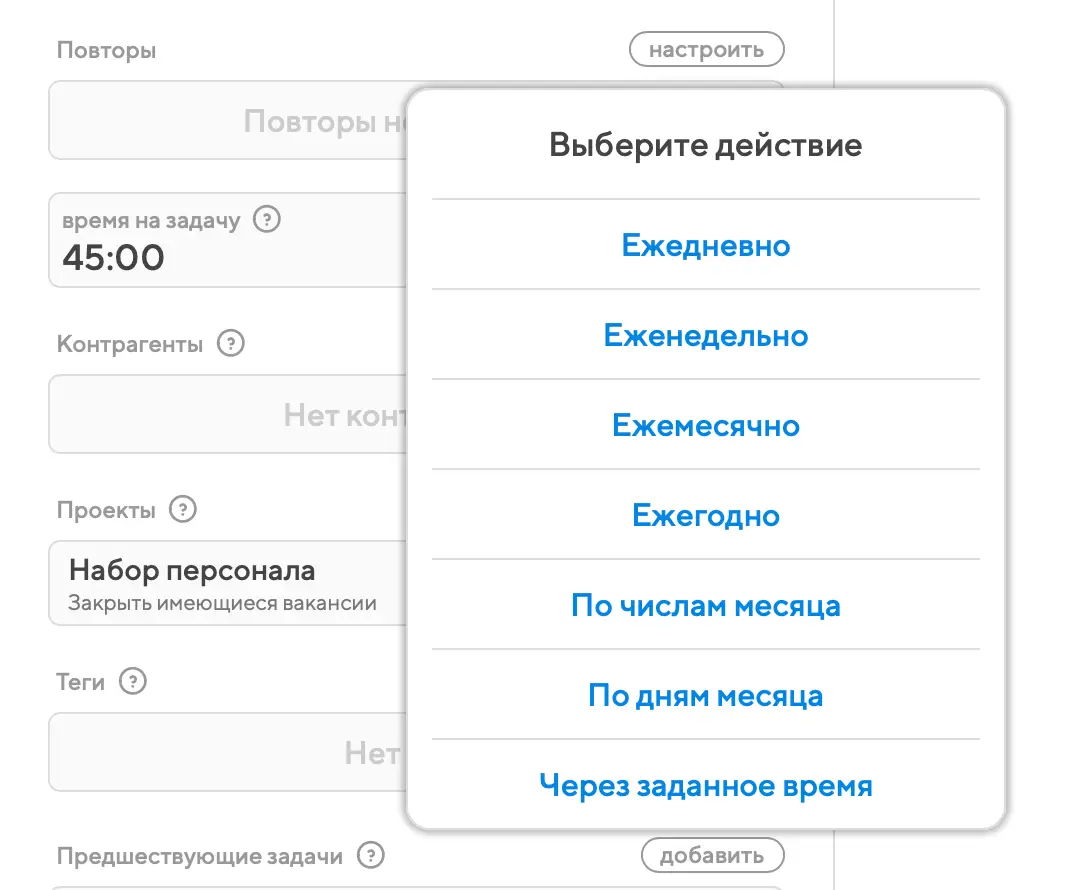
Task: Click help icon next to время на задачу
Action: pos(266,219)
